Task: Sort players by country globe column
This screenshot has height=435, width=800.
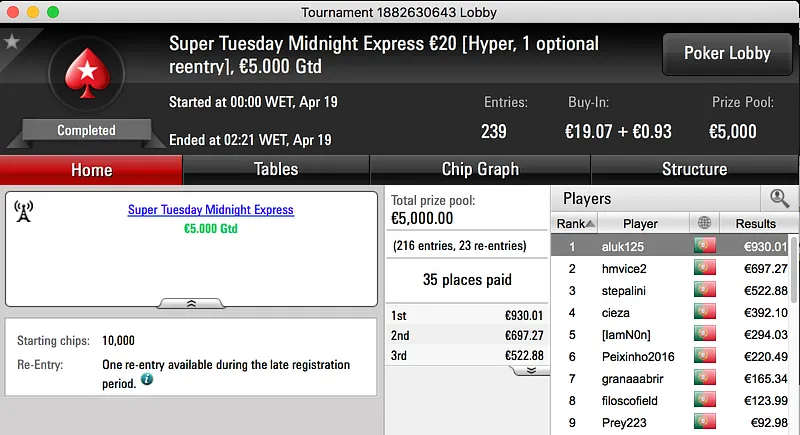Action: (705, 224)
